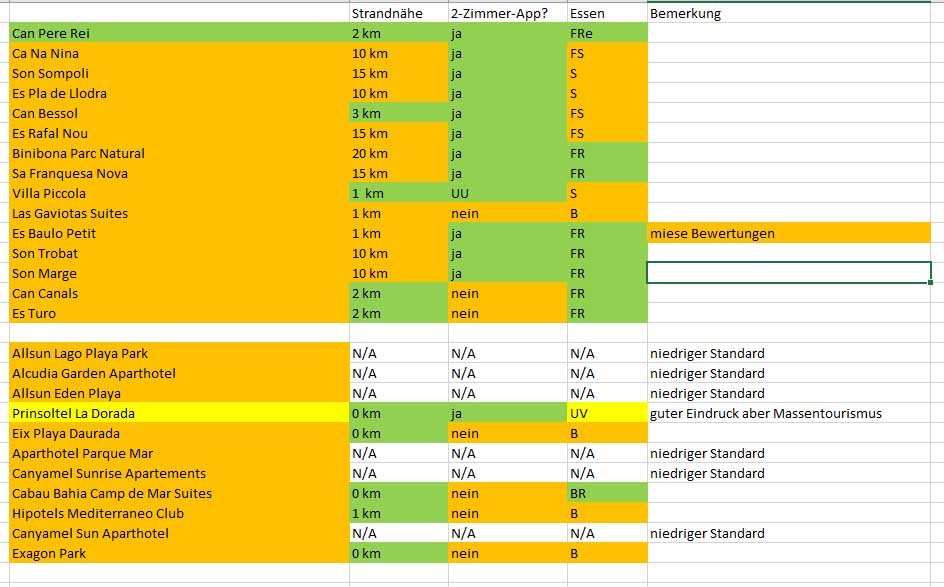Select the 2-Zimmer-App? header cell
Viewport: 944px width, 587px height.
pyautogui.click(x=506, y=13)
